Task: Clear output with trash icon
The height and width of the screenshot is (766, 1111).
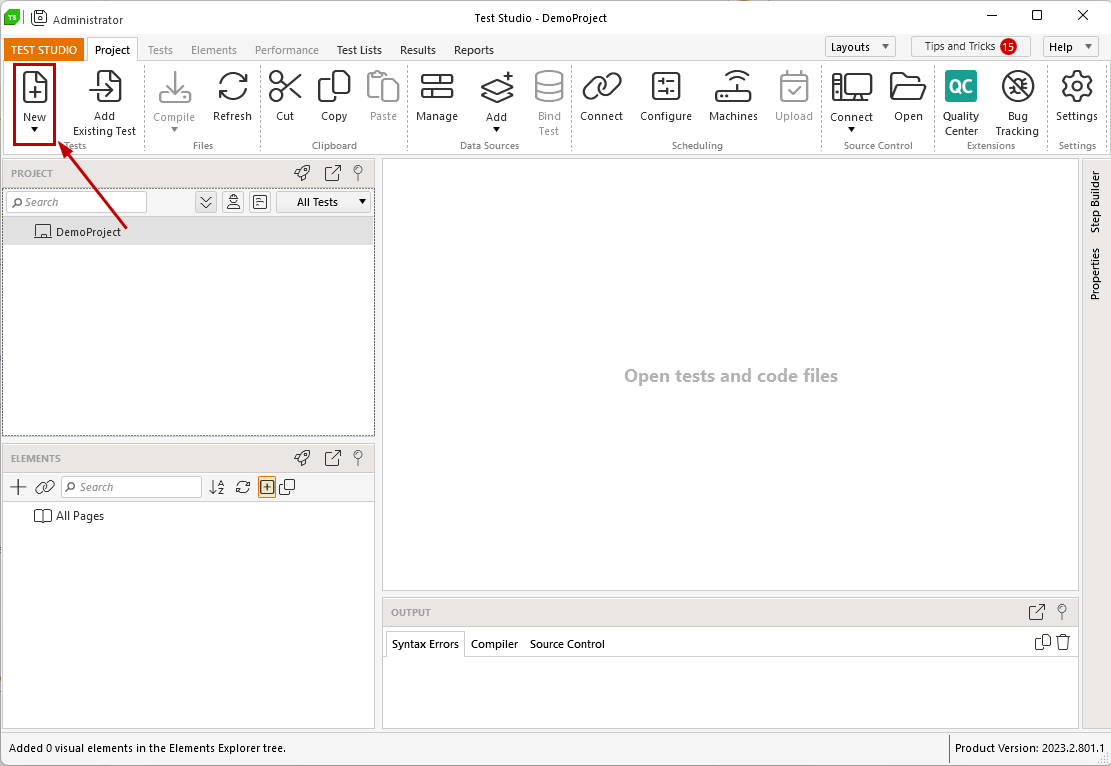Action: [x=1063, y=643]
